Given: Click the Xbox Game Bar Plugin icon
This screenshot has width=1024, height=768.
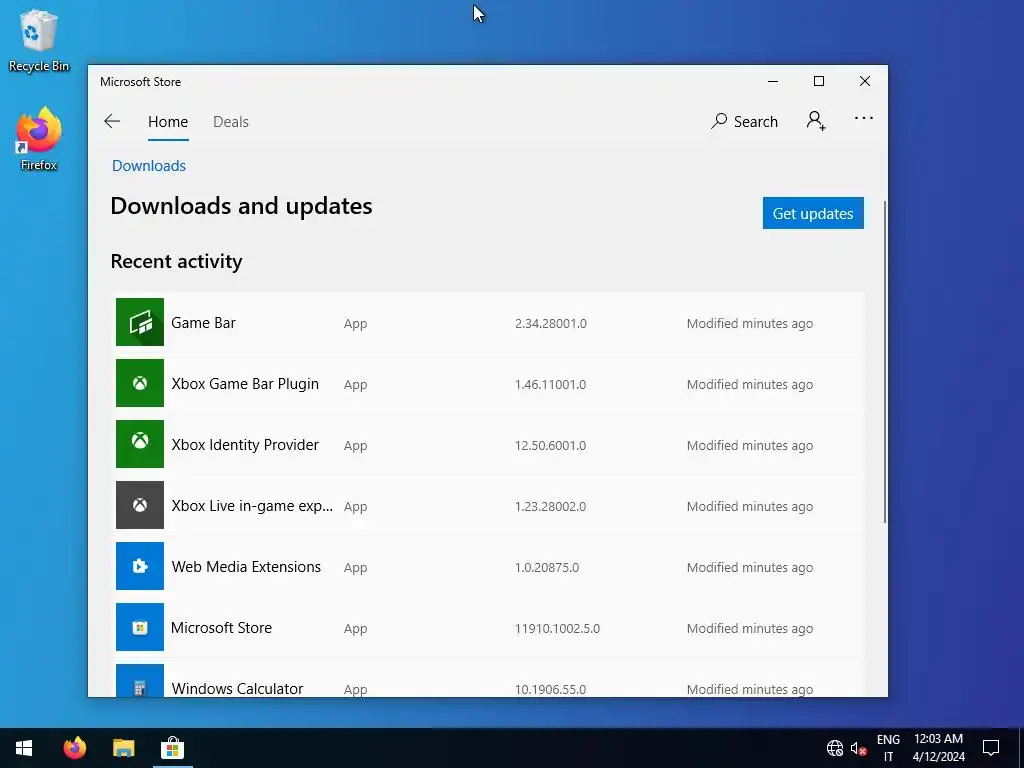Looking at the screenshot, I should 140,383.
